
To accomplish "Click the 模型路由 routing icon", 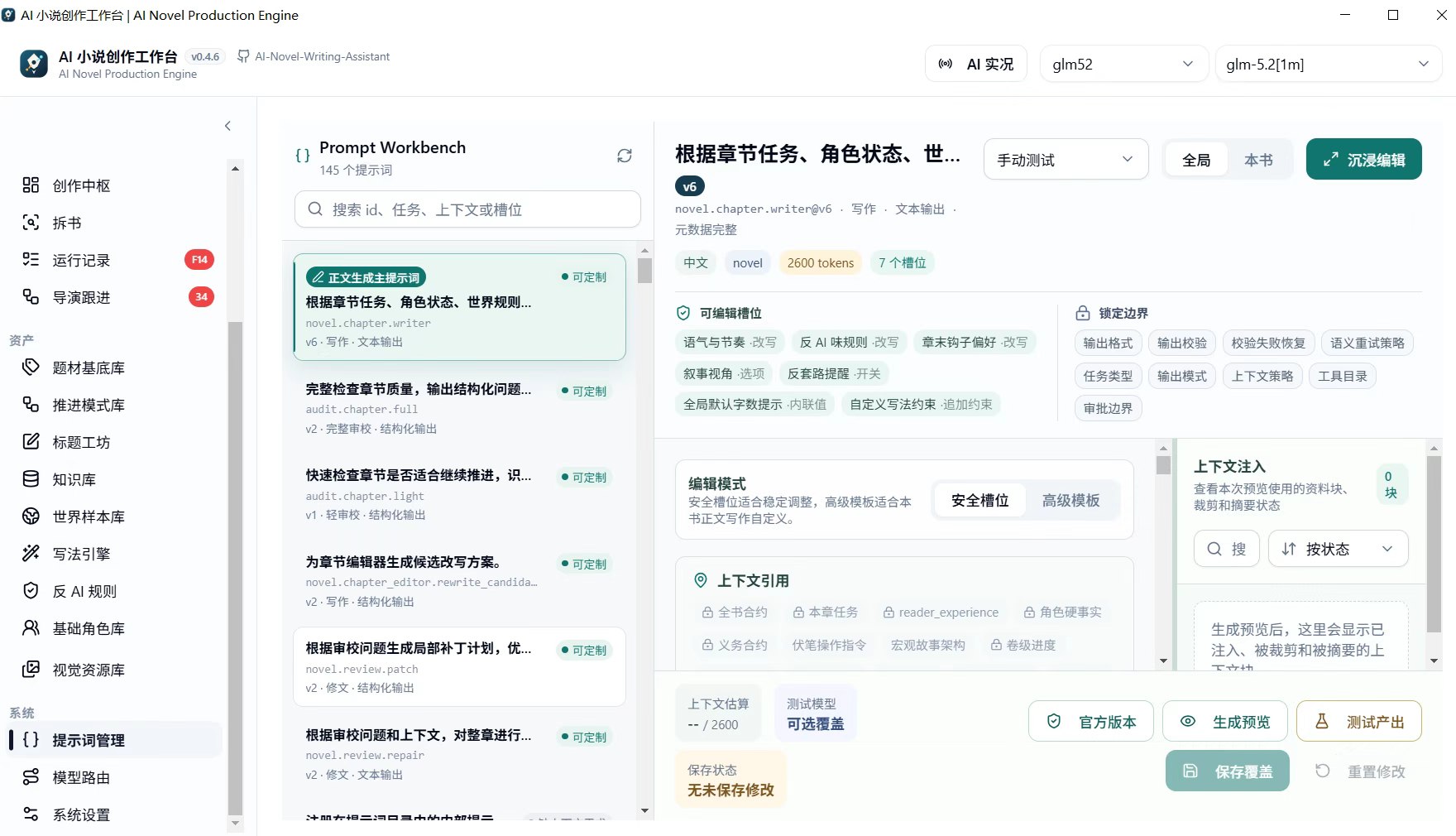I will click(31, 777).
